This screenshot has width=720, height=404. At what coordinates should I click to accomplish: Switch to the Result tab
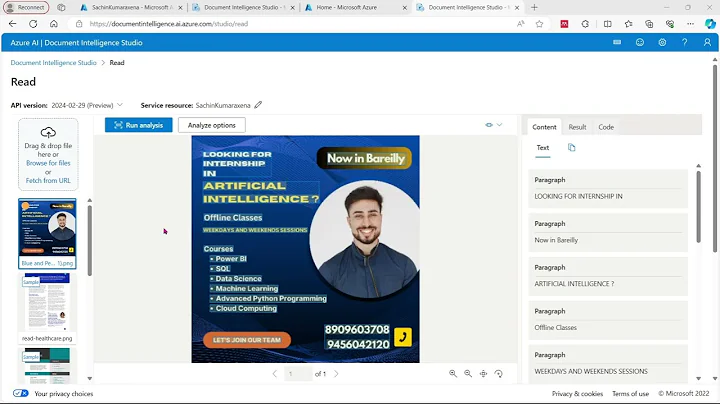[x=577, y=127]
